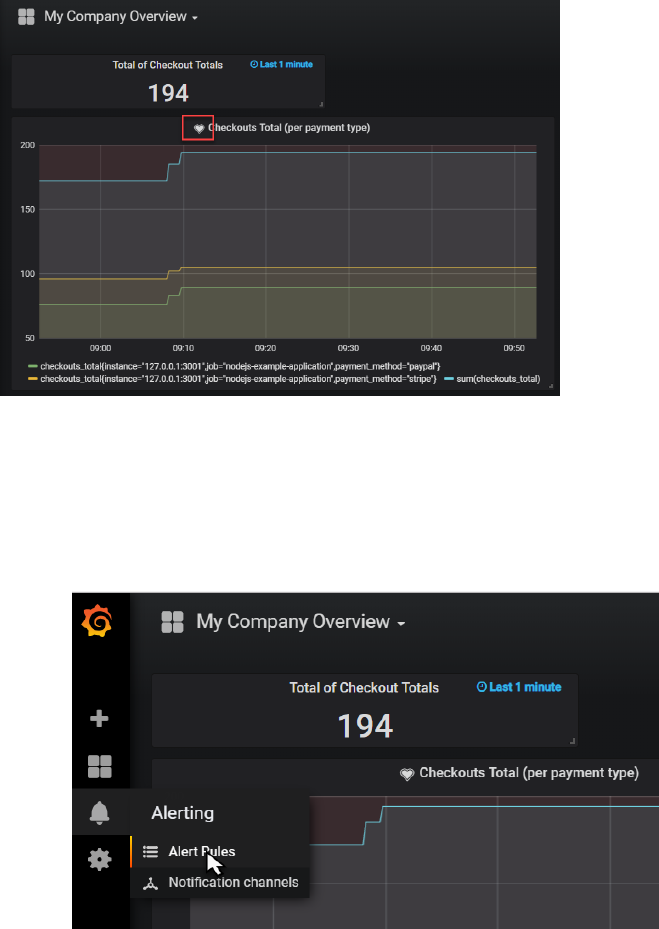This screenshot has width=659, height=929.
Task: Click the 200 y-axis label
Action: 29,146
